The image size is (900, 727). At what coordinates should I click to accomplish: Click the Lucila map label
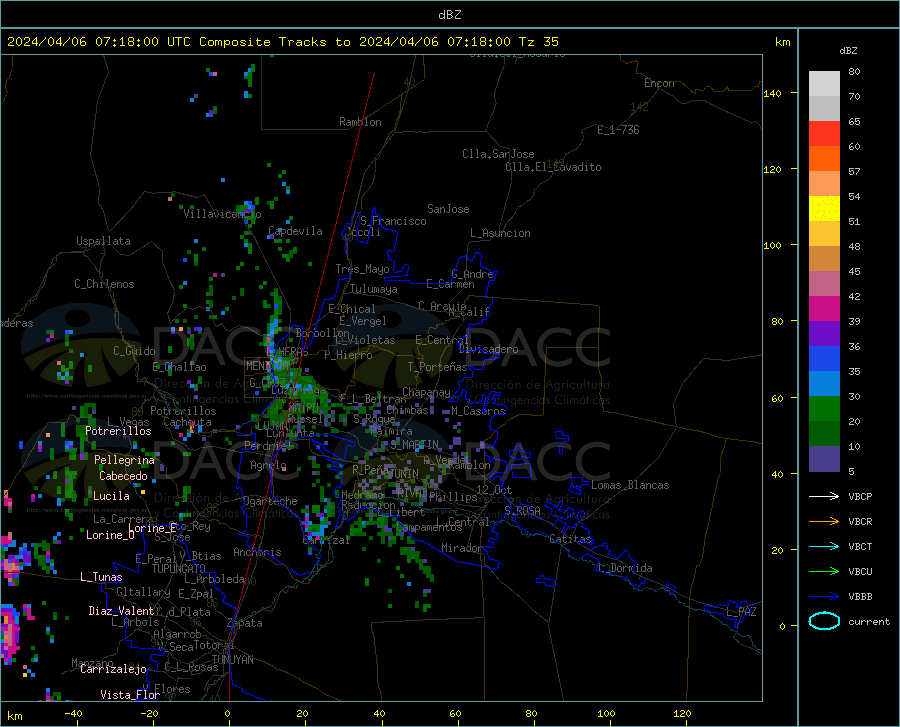(111, 496)
